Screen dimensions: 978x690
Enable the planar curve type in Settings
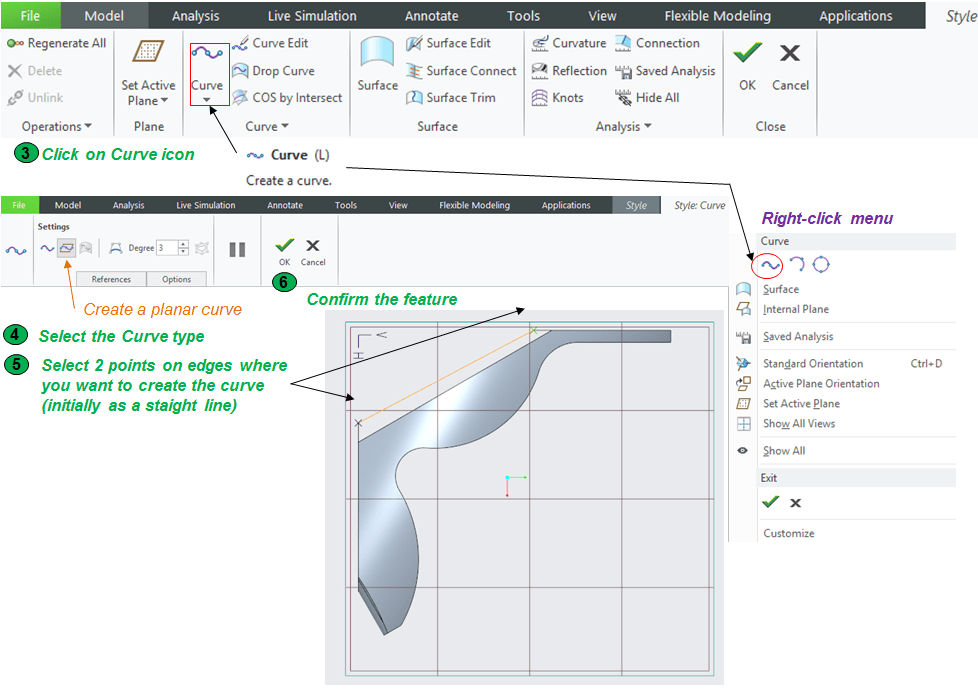pyautogui.click(x=66, y=248)
